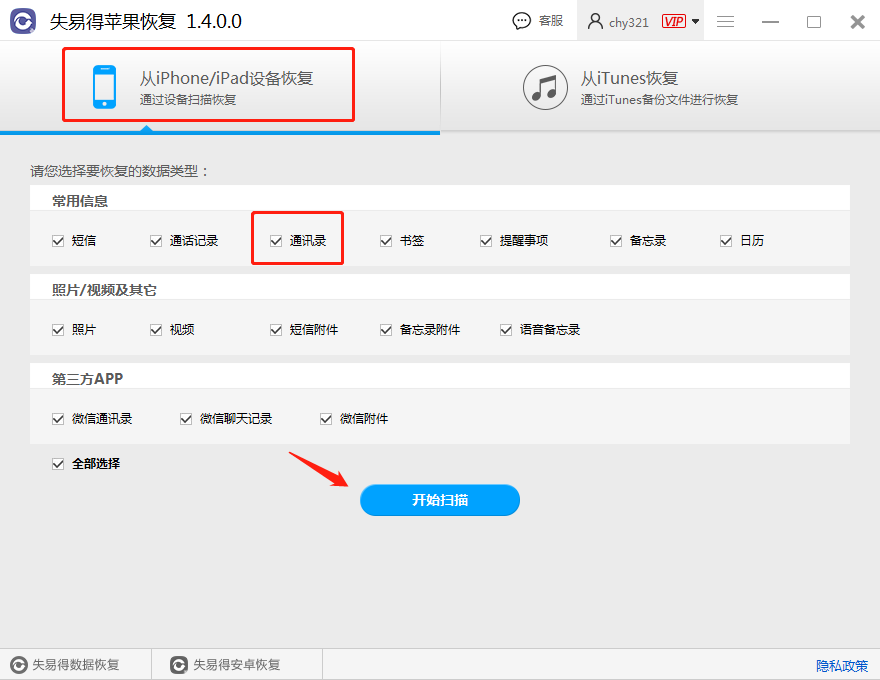
Task: Toggle the 备忘录 checkbox
Action: tap(616, 241)
